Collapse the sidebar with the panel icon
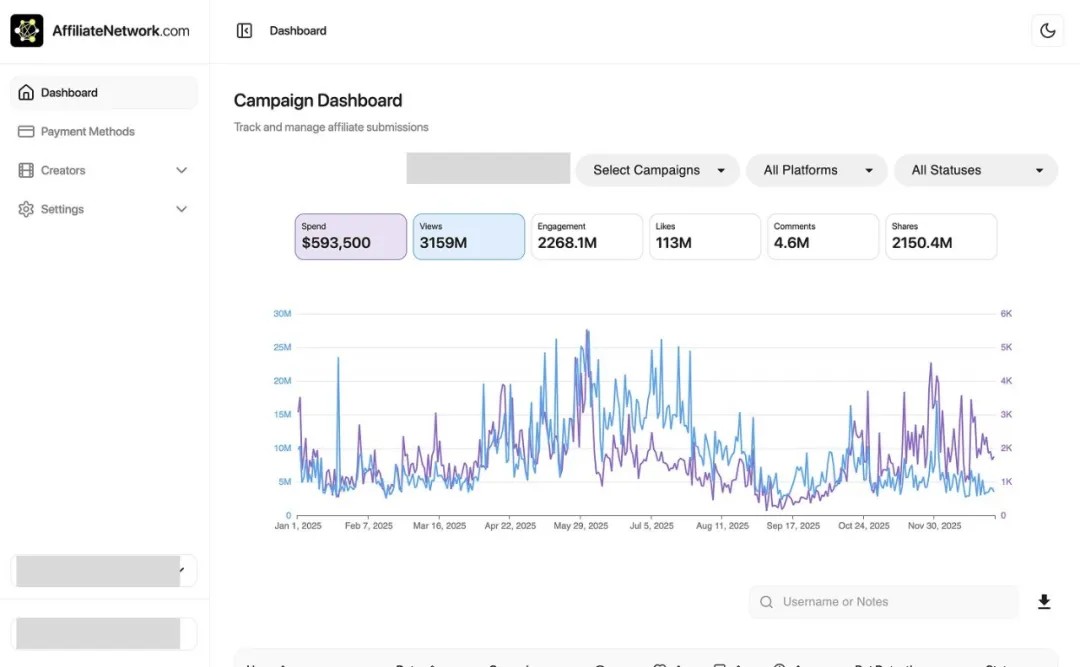Image resolution: width=1080 pixels, height=667 pixels. (244, 31)
